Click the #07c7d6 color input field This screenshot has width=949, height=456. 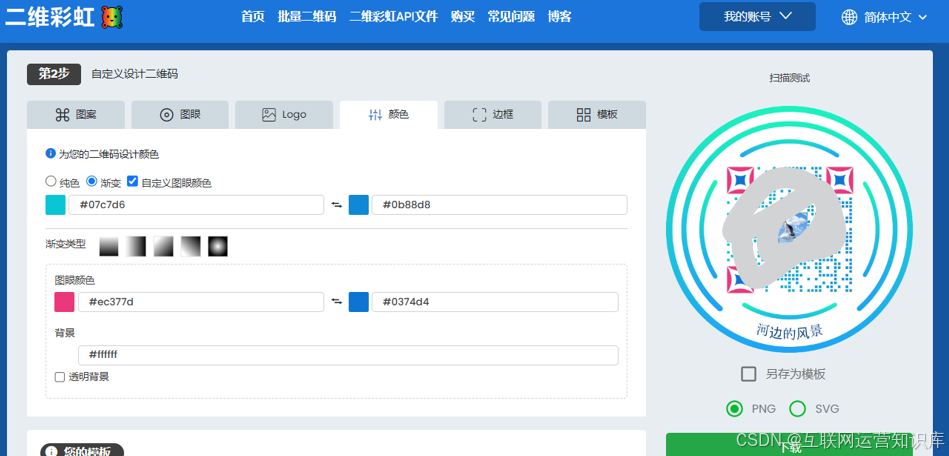196,205
